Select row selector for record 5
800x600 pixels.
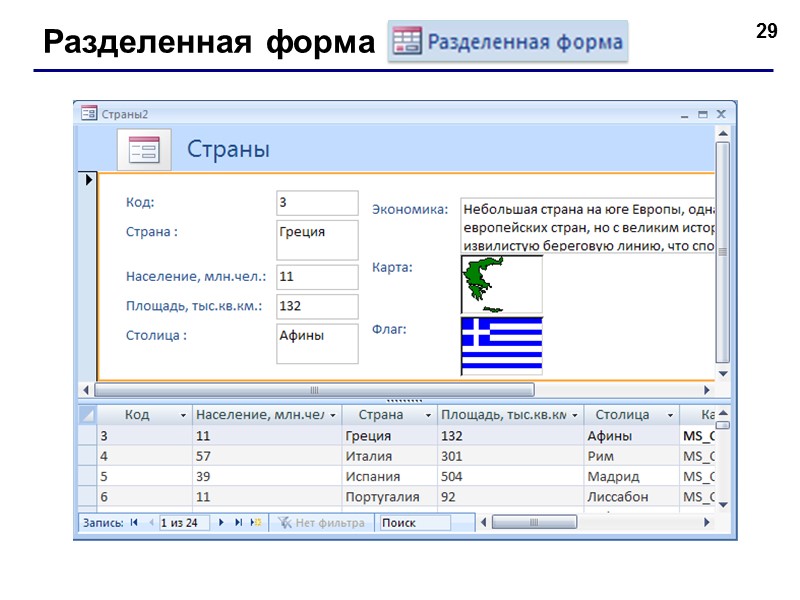click(88, 477)
